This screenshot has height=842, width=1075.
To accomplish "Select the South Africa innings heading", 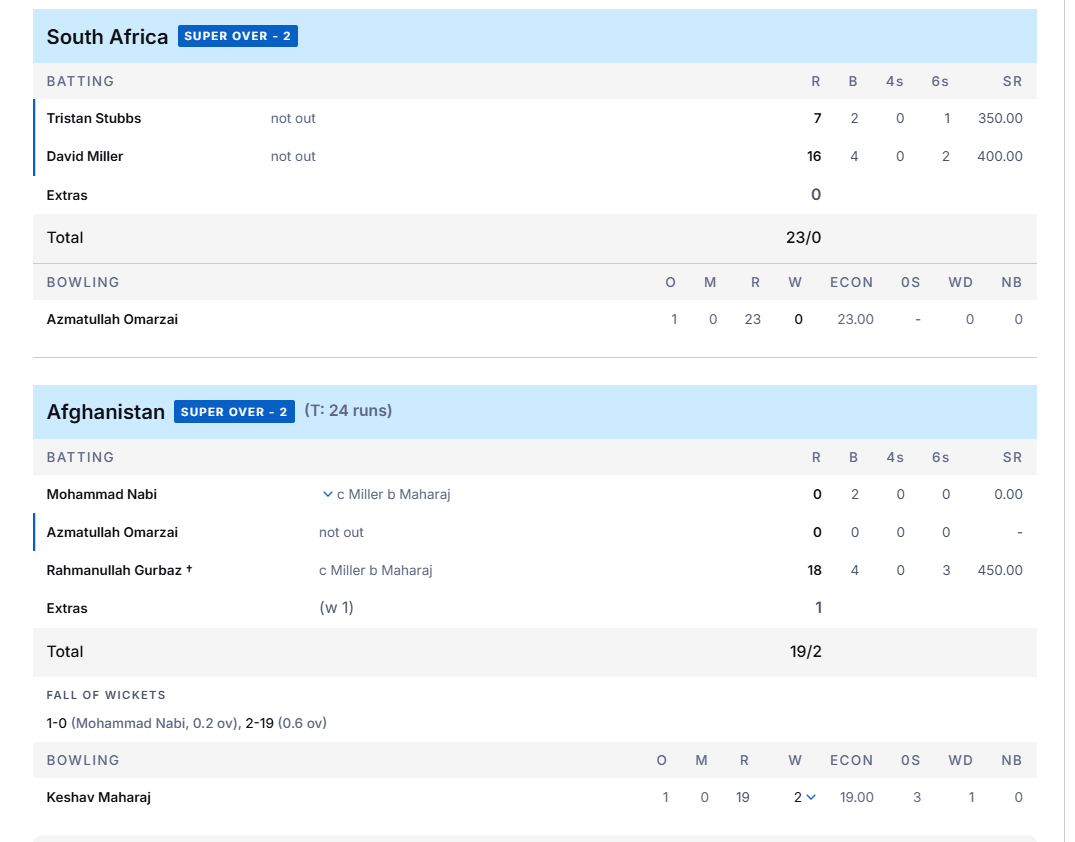I will 107,37.
